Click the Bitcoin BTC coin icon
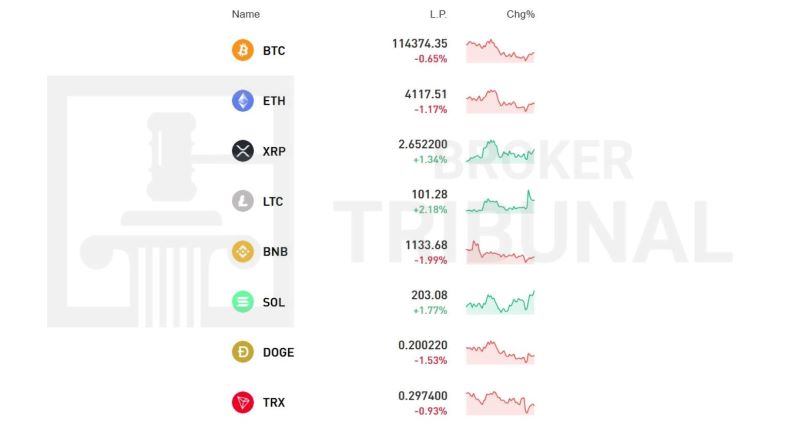Screen dimensions: 800x422 click(243, 50)
